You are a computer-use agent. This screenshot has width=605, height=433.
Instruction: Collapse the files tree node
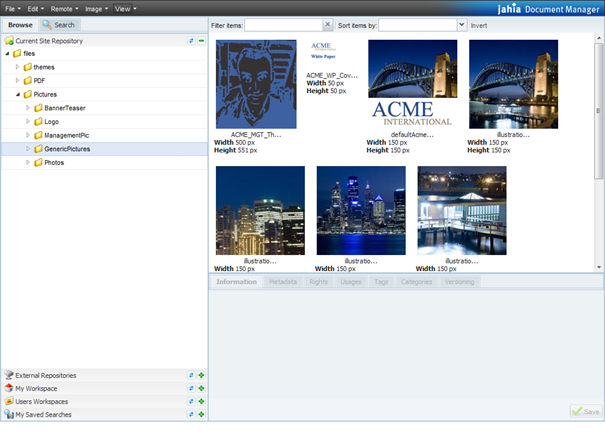(x=7, y=53)
